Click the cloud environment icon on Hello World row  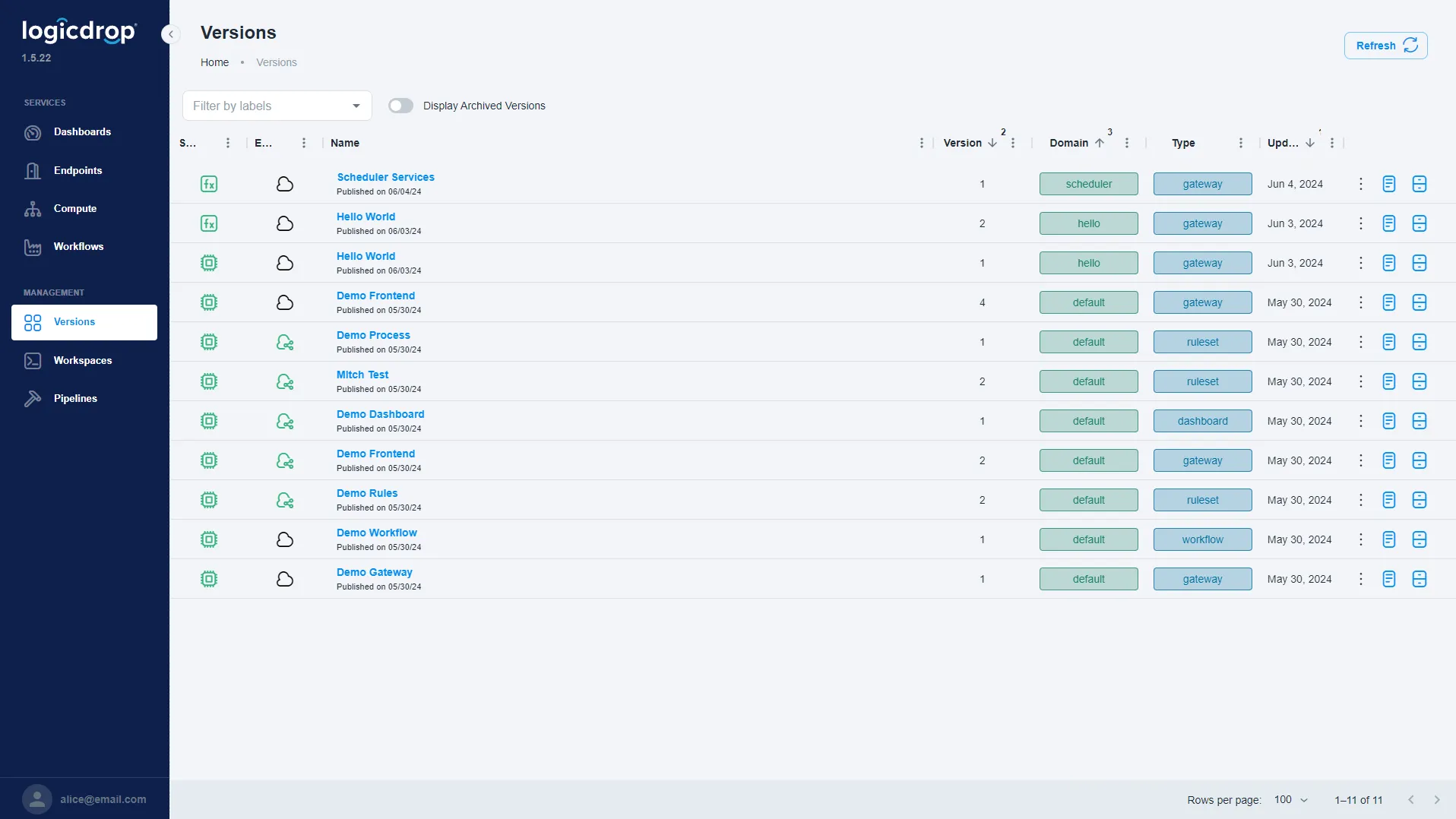(285, 223)
